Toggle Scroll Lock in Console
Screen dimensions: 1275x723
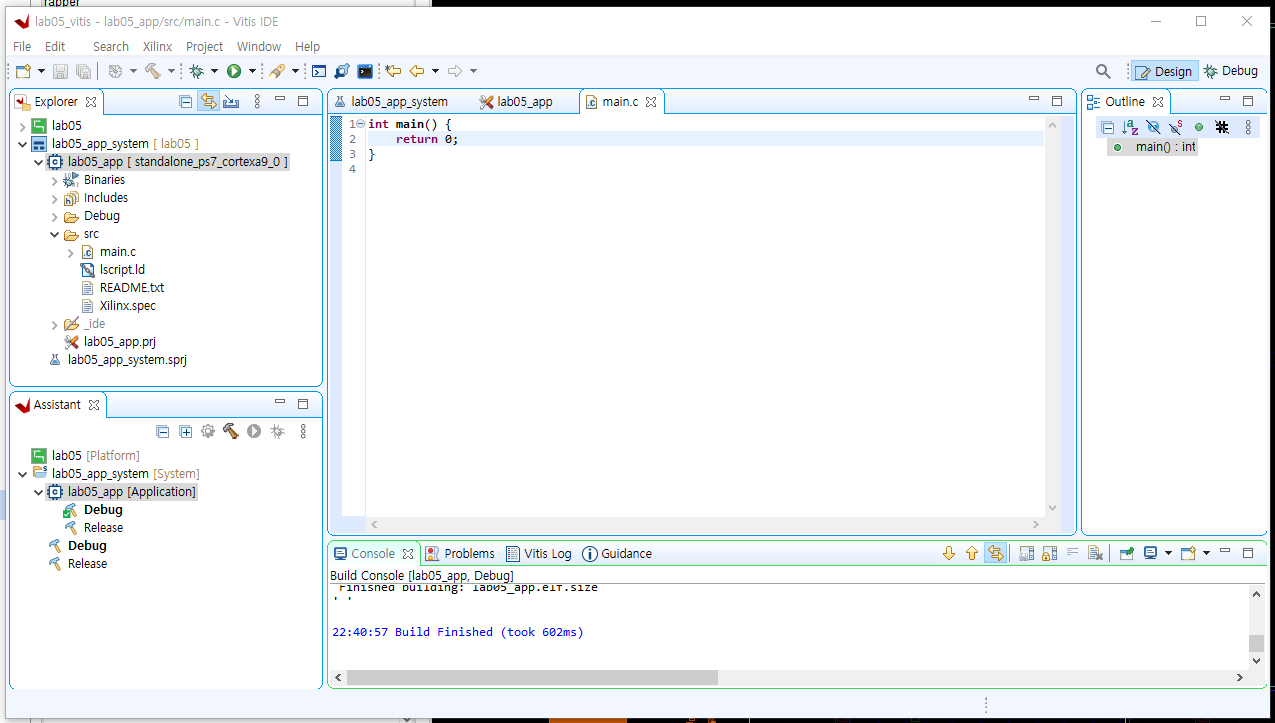1049,553
